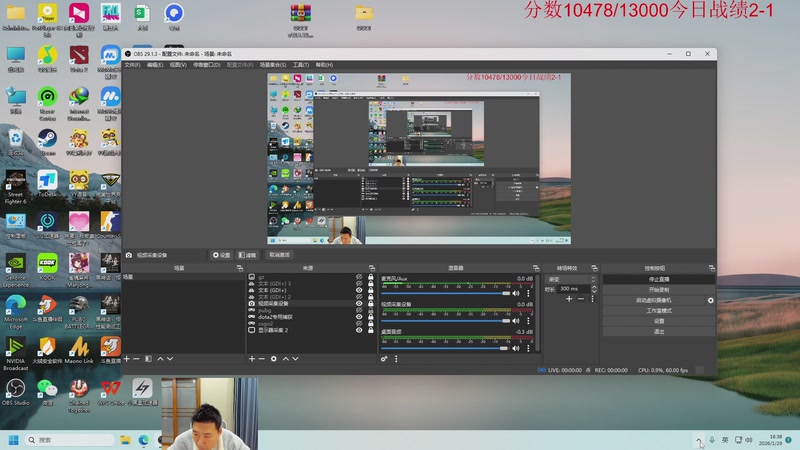Launch NVIDIA Broadcast desktop icon
Image resolution: width=800 pixels, height=450 pixels.
(15, 354)
